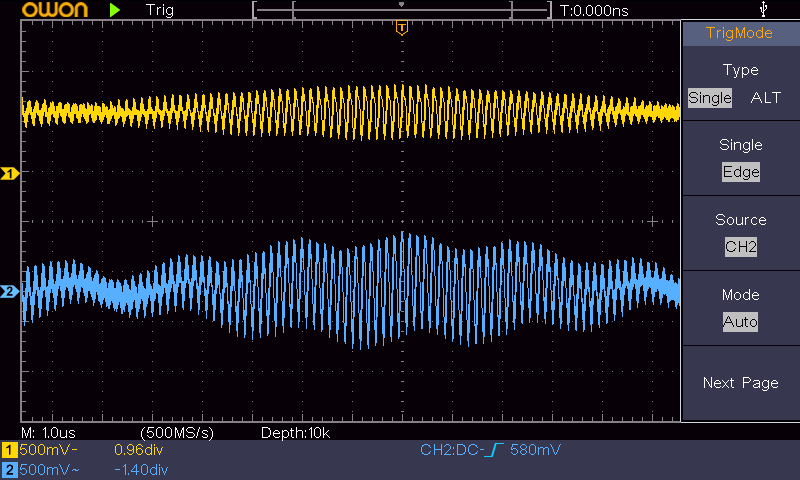Click the rising edge trigger slope icon
Image resolution: width=800 pixels, height=480 pixels.
pyautogui.click(x=493, y=451)
